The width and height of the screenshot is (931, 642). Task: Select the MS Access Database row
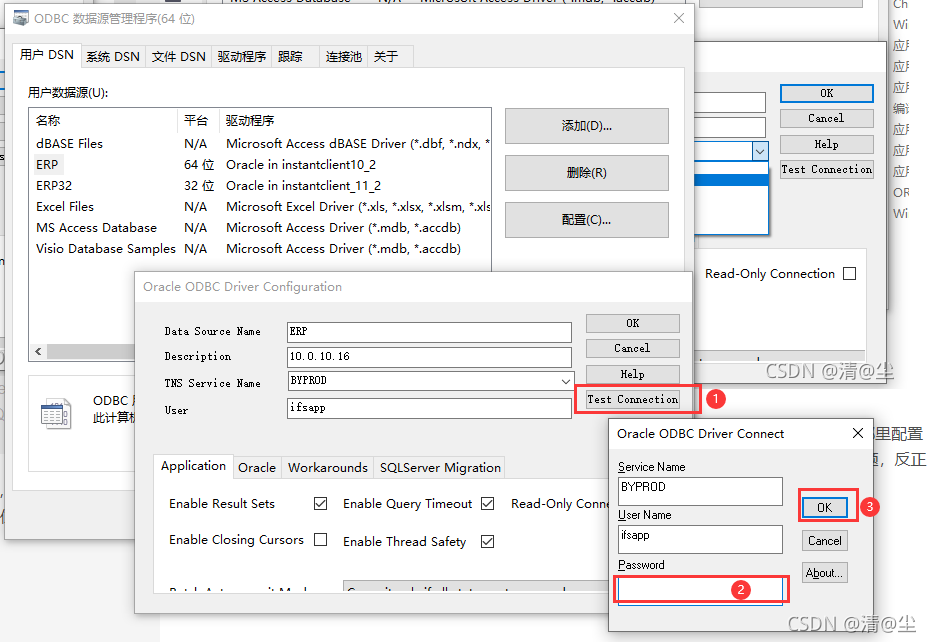260,228
